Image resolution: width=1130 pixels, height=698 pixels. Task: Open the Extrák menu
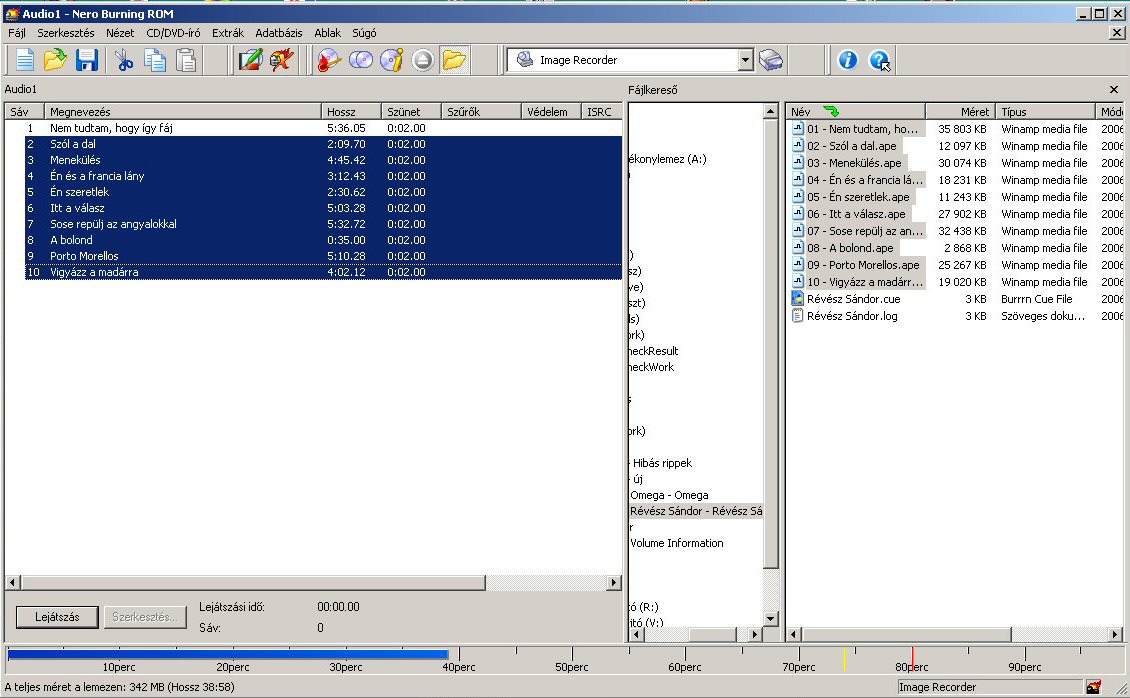click(227, 33)
